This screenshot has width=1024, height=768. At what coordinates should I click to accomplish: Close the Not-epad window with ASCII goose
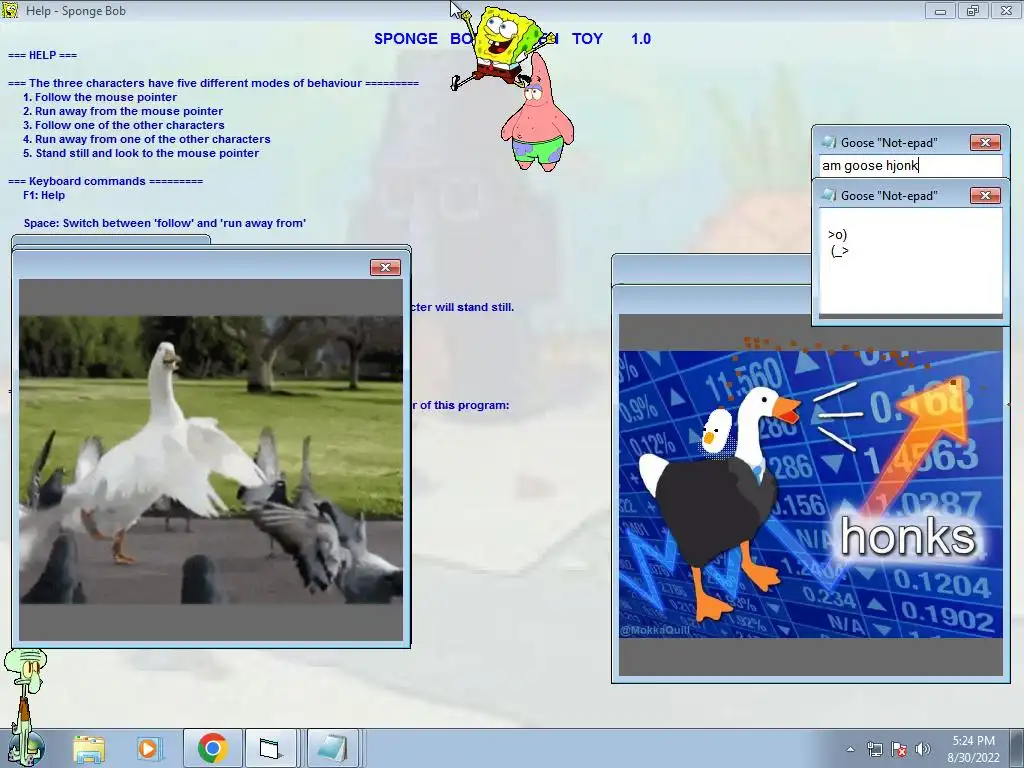coord(985,195)
